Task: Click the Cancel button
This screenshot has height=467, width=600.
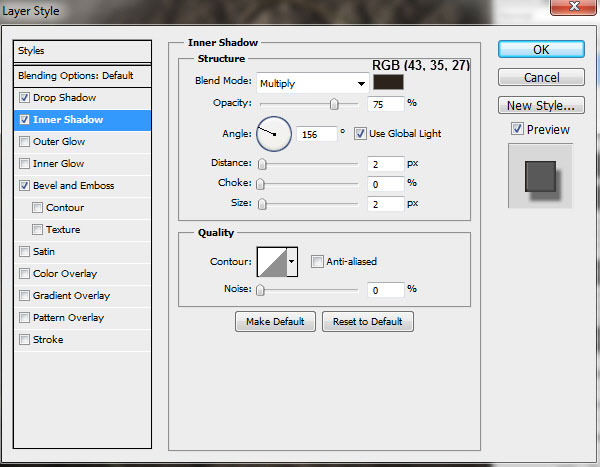Action: point(541,77)
